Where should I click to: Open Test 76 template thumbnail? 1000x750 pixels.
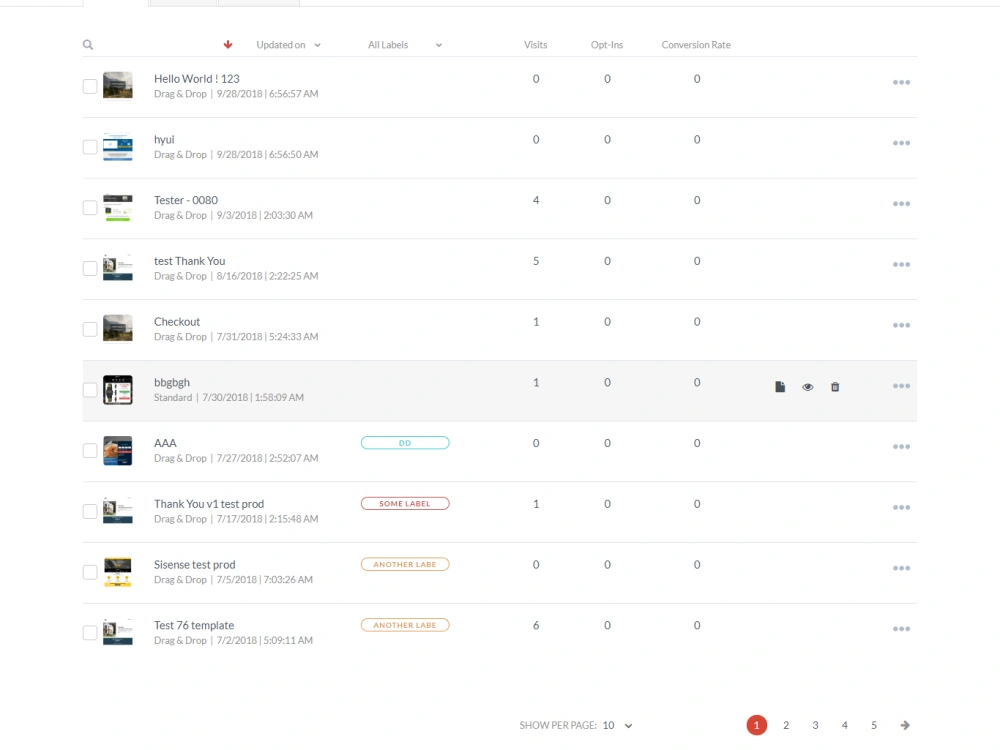tap(118, 632)
